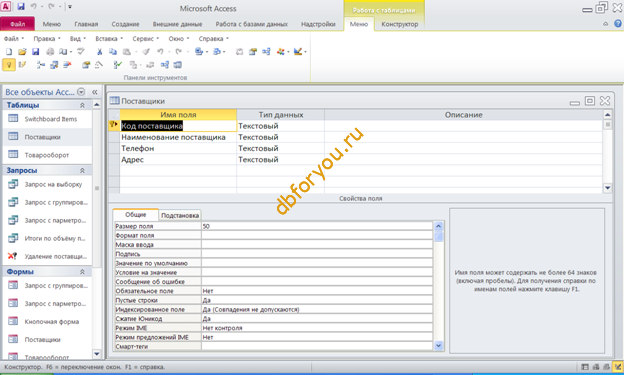Click the Save icon in the title bar
This screenshot has width=624, height=375.
pos(21,6)
